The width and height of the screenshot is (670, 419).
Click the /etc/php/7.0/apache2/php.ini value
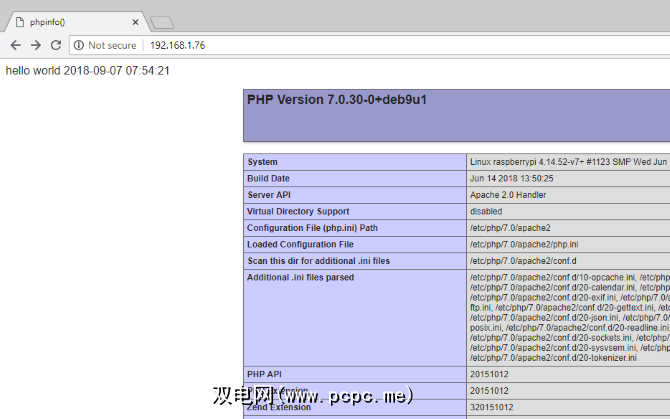524,244
